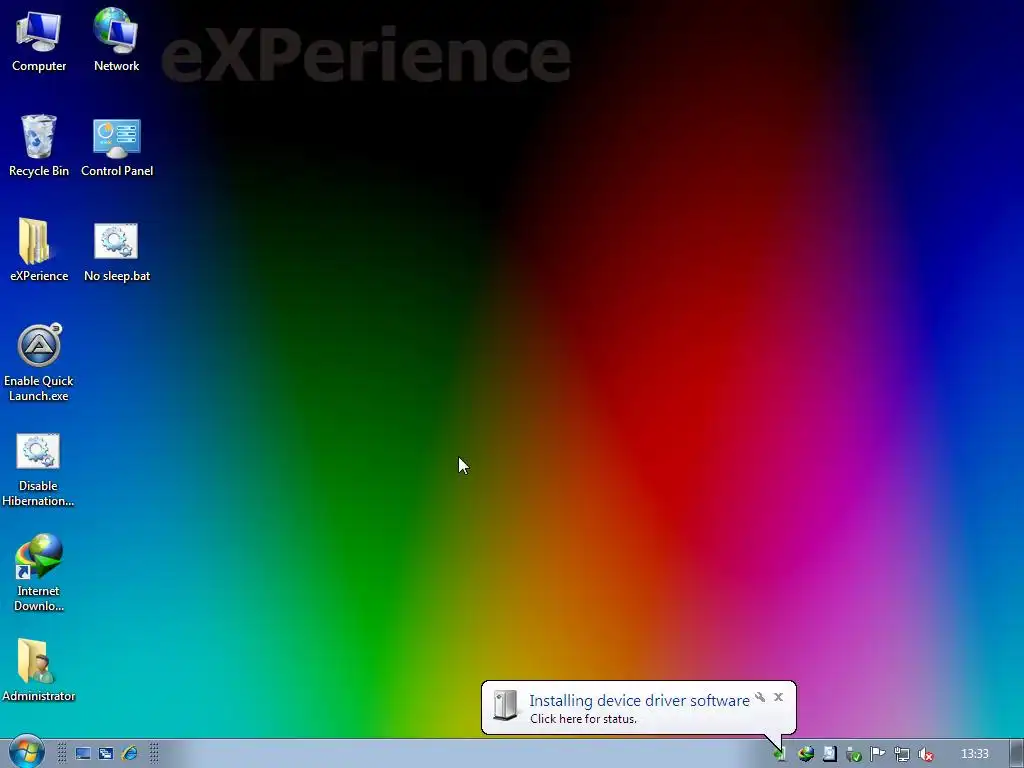
Task: Select the Network desktop icon
Action: click(x=116, y=40)
